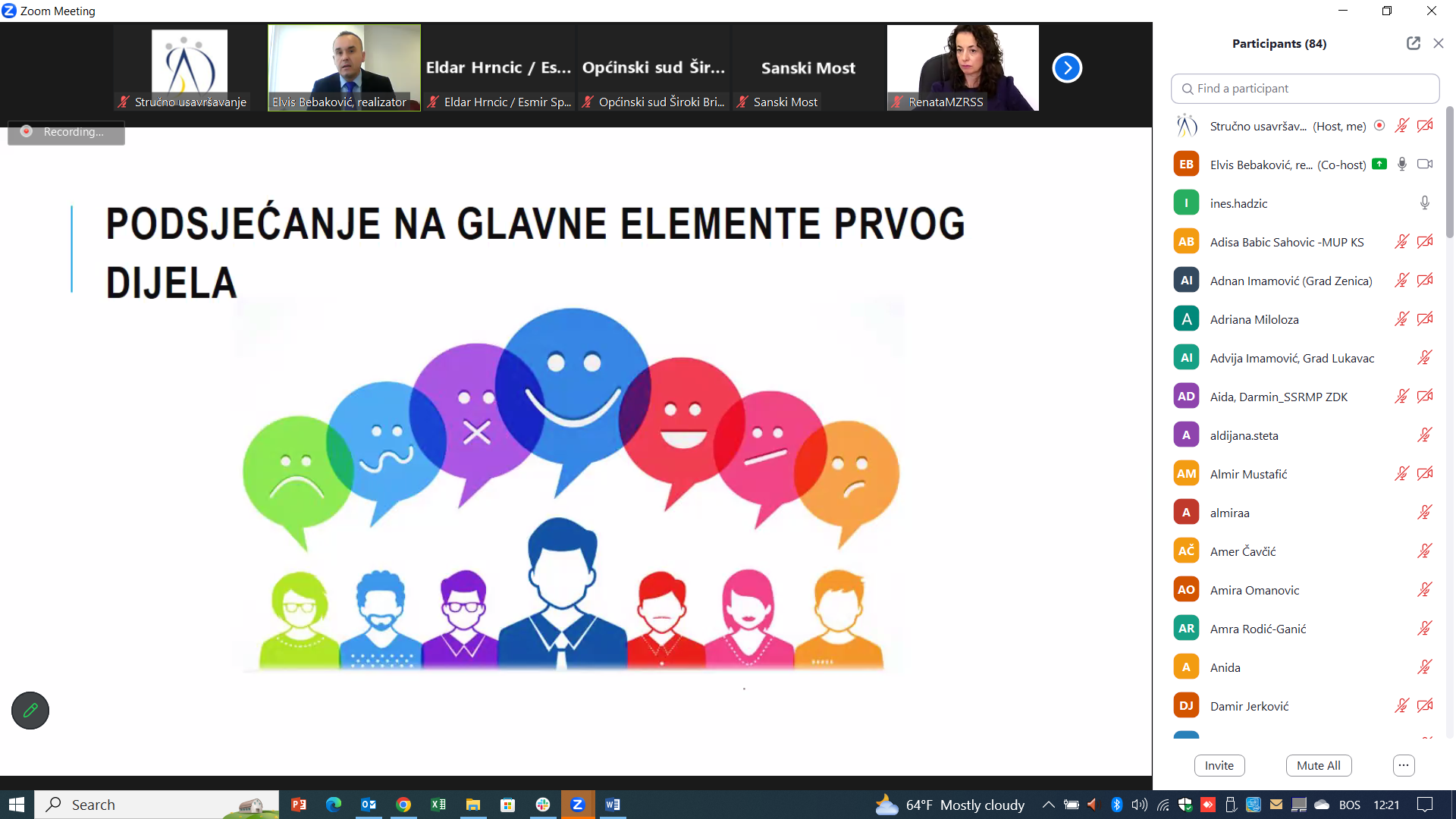Toggle video camera for Elvis Bebaković

click(1425, 164)
